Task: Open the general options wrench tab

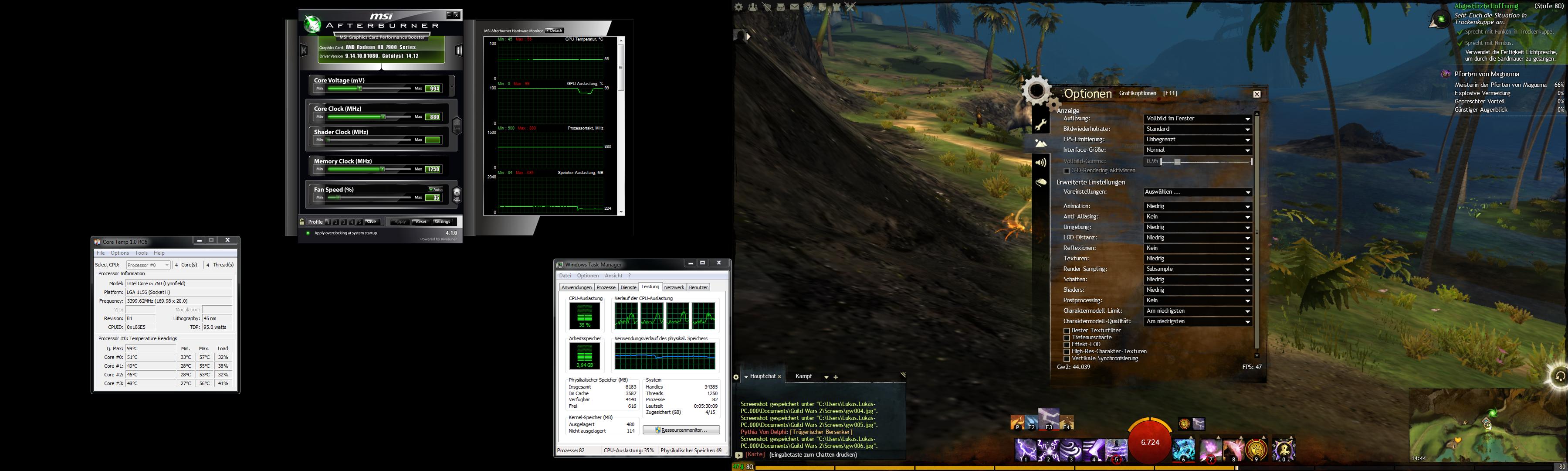Action: click(x=1041, y=124)
